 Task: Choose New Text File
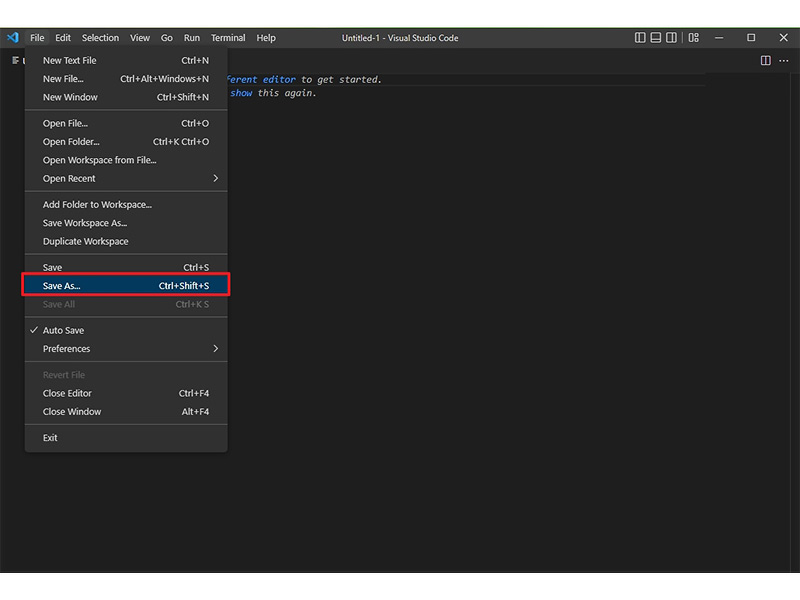pyautogui.click(x=126, y=60)
